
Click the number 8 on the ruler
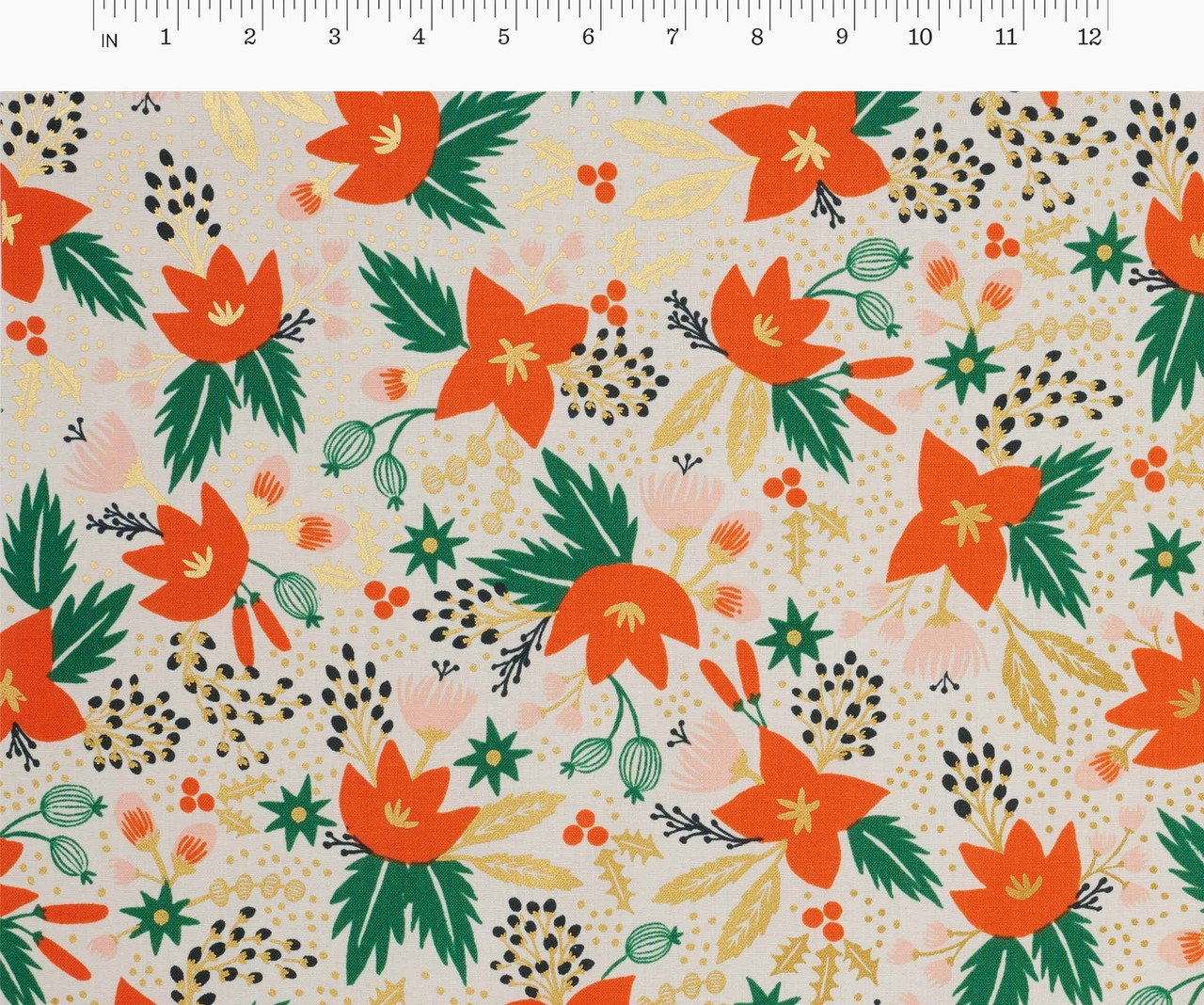pyautogui.click(x=756, y=38)
